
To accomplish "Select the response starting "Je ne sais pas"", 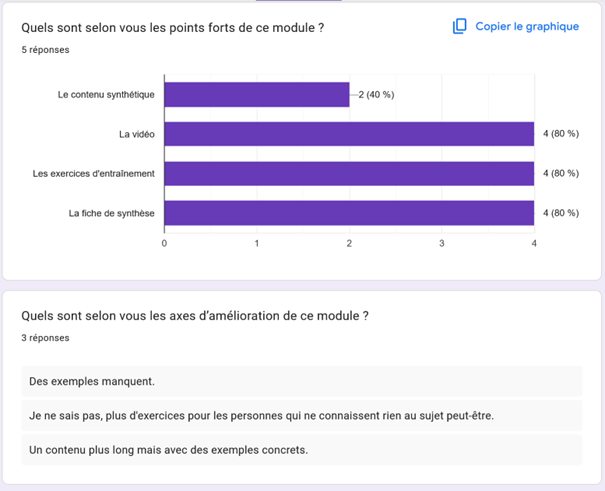I will point(262,416).
